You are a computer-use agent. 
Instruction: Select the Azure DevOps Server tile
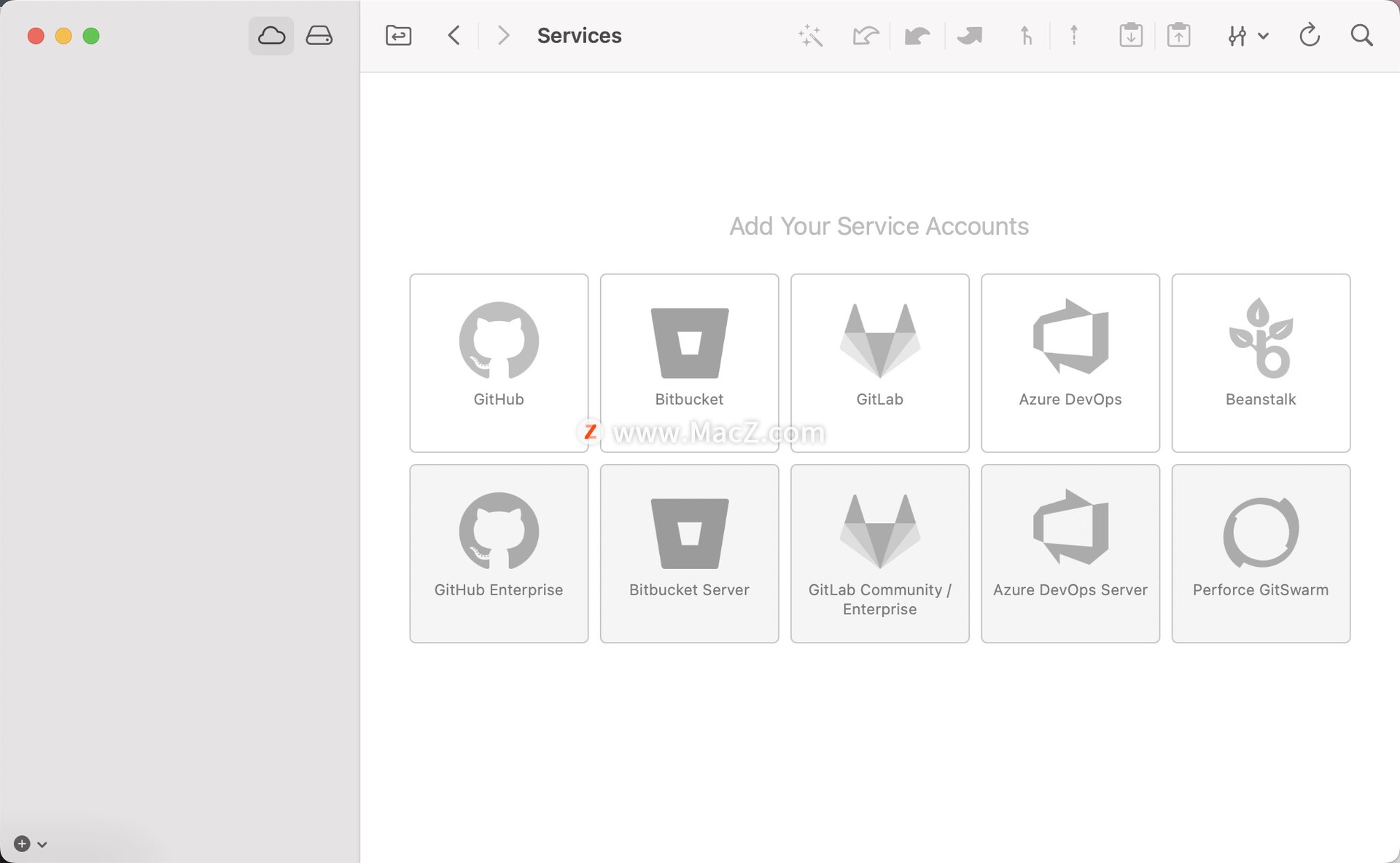pos(1070,553)
